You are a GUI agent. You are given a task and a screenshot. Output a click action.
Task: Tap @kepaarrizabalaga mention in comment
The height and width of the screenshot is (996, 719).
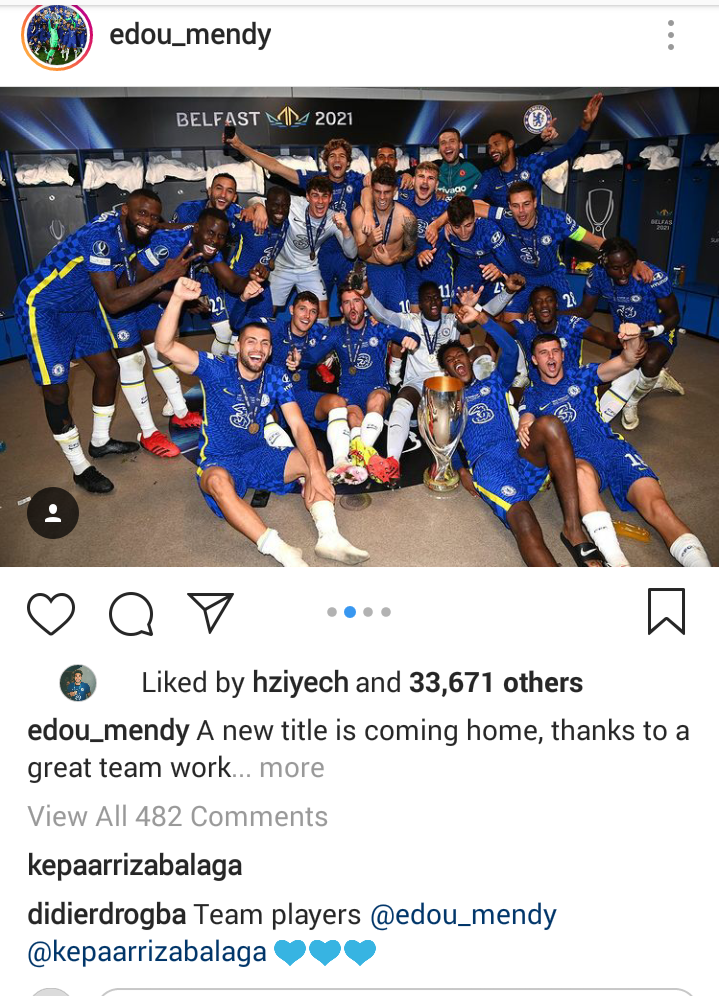click(147, 952)
